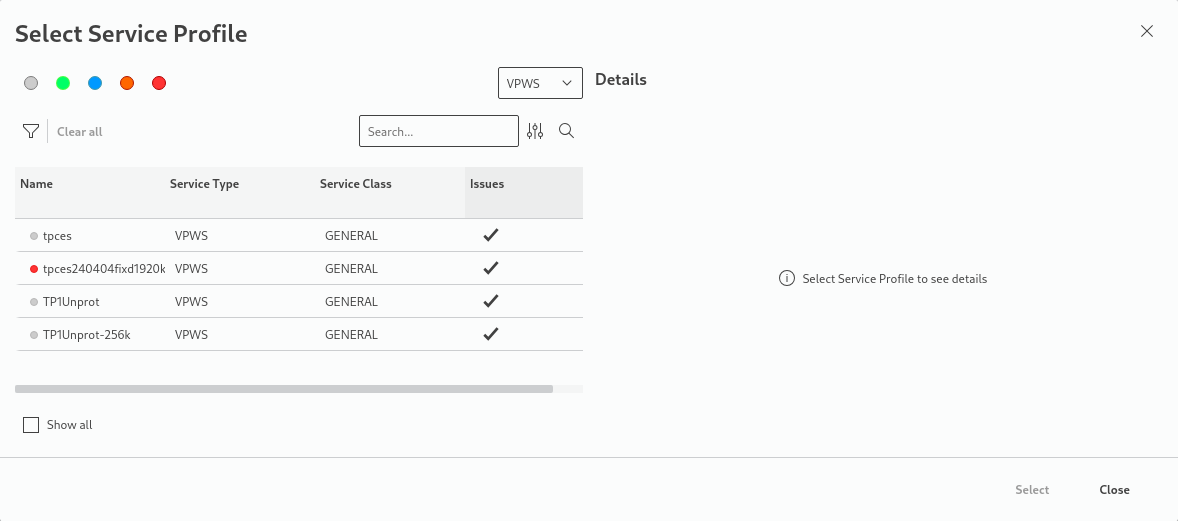Click the magnifier search icon
1178x521 pixels.
(566, 131)
